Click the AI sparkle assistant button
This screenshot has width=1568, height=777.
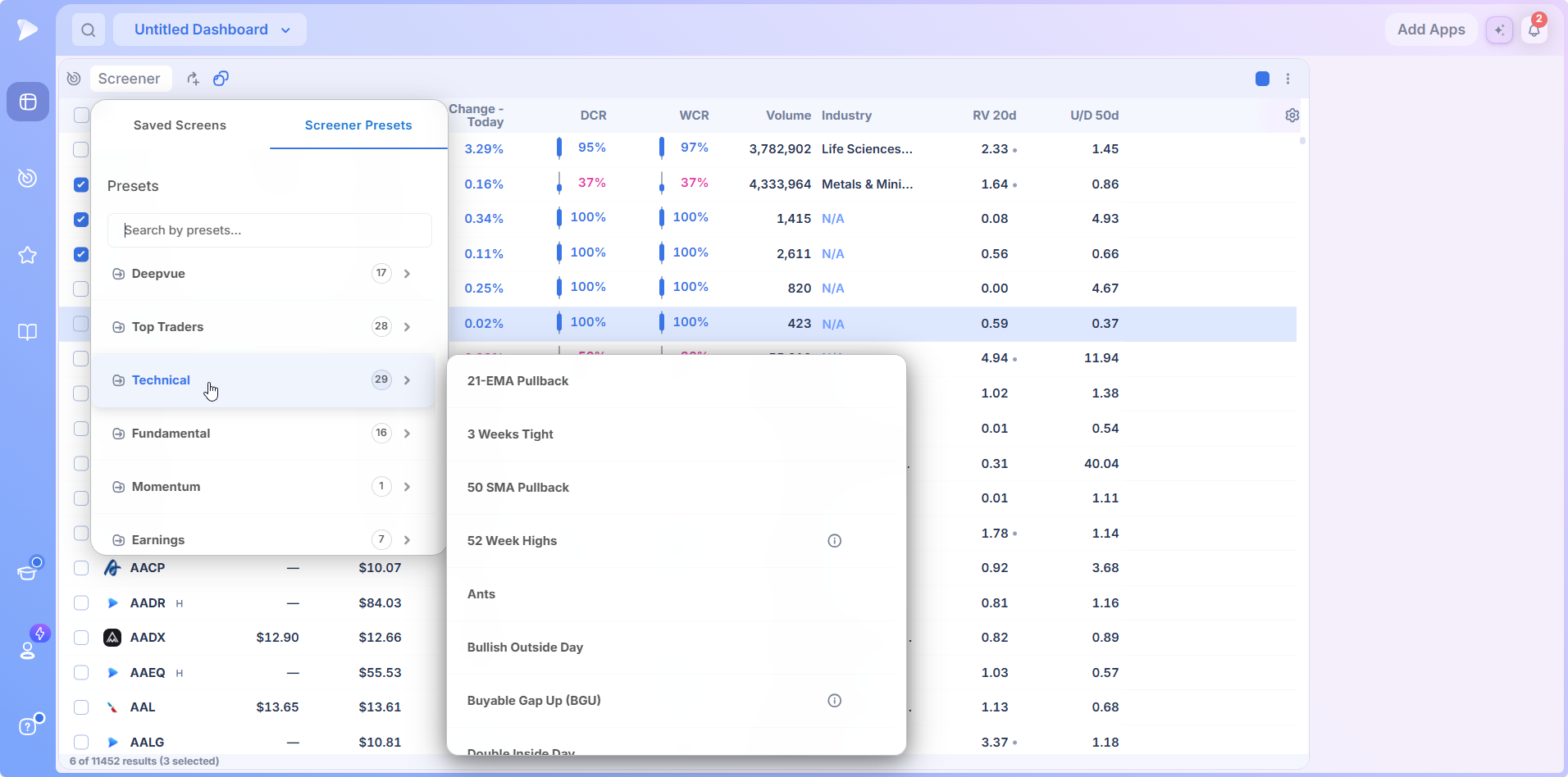click(1499, 30)
